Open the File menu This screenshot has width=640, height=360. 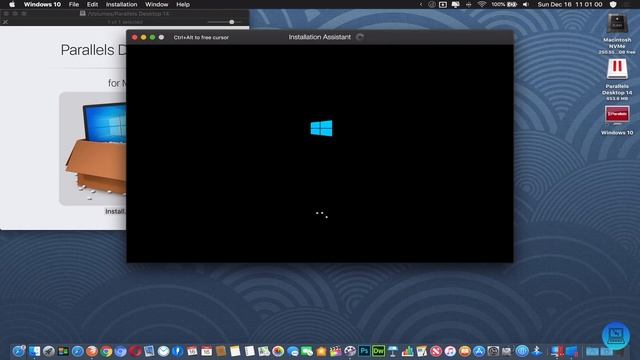click(74, 4)
